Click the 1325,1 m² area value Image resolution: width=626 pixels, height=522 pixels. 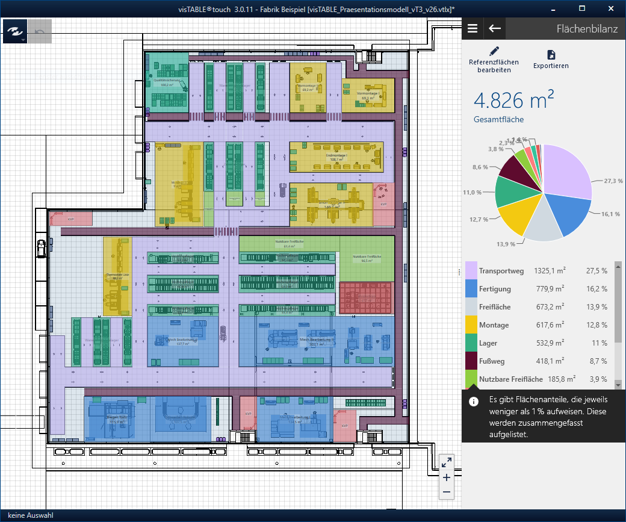click(550, 271)
